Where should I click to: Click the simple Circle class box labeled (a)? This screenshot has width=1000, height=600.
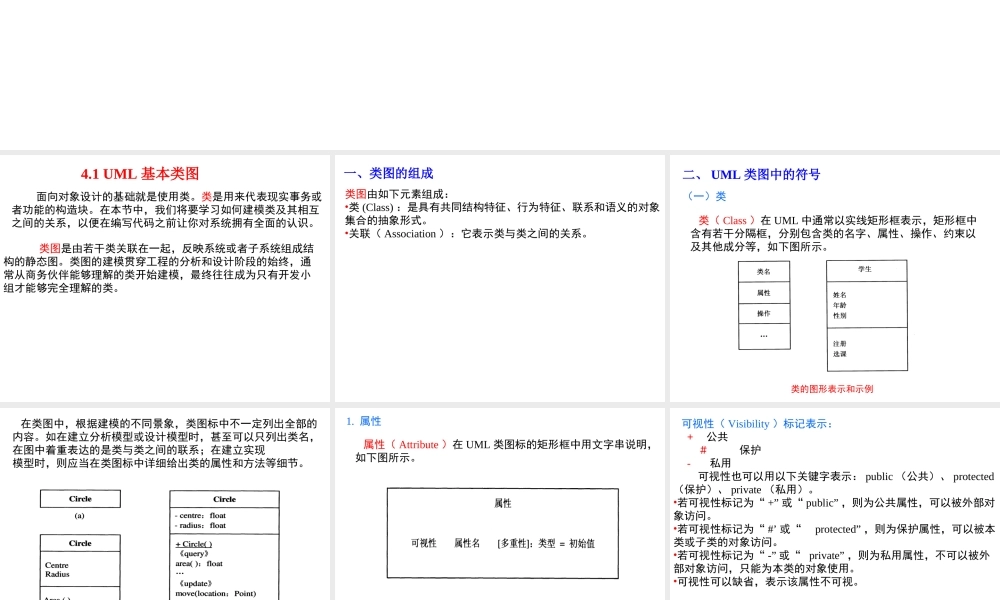(x=79, y=498)
